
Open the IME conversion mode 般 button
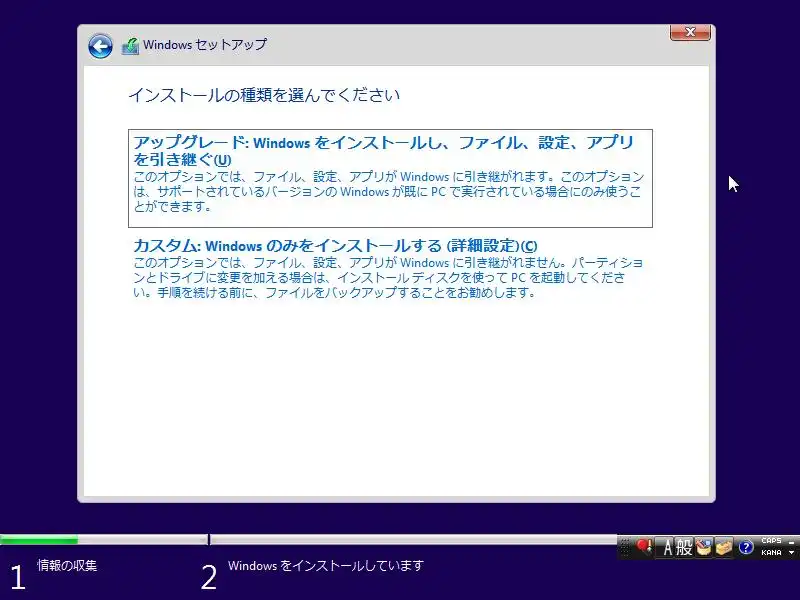[684, 548]
